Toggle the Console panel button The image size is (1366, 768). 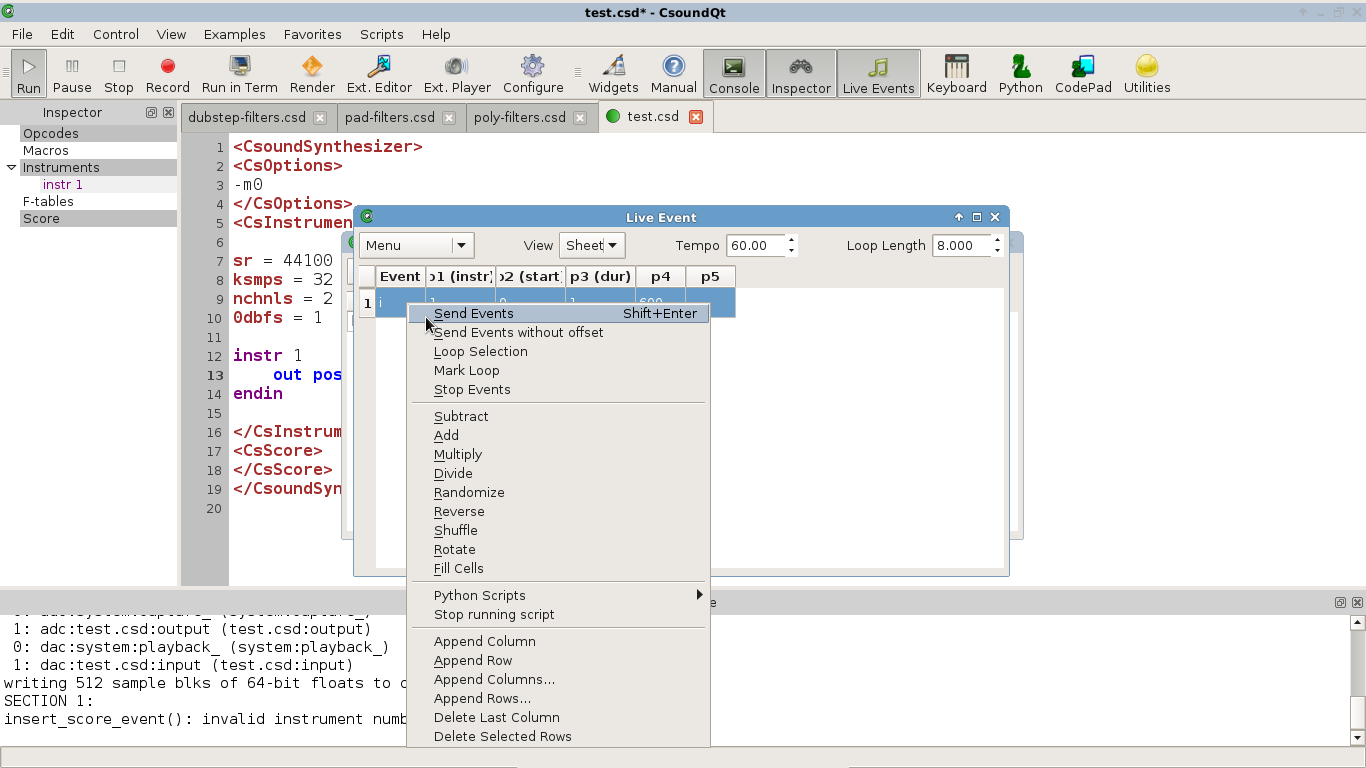coord(734,73)
